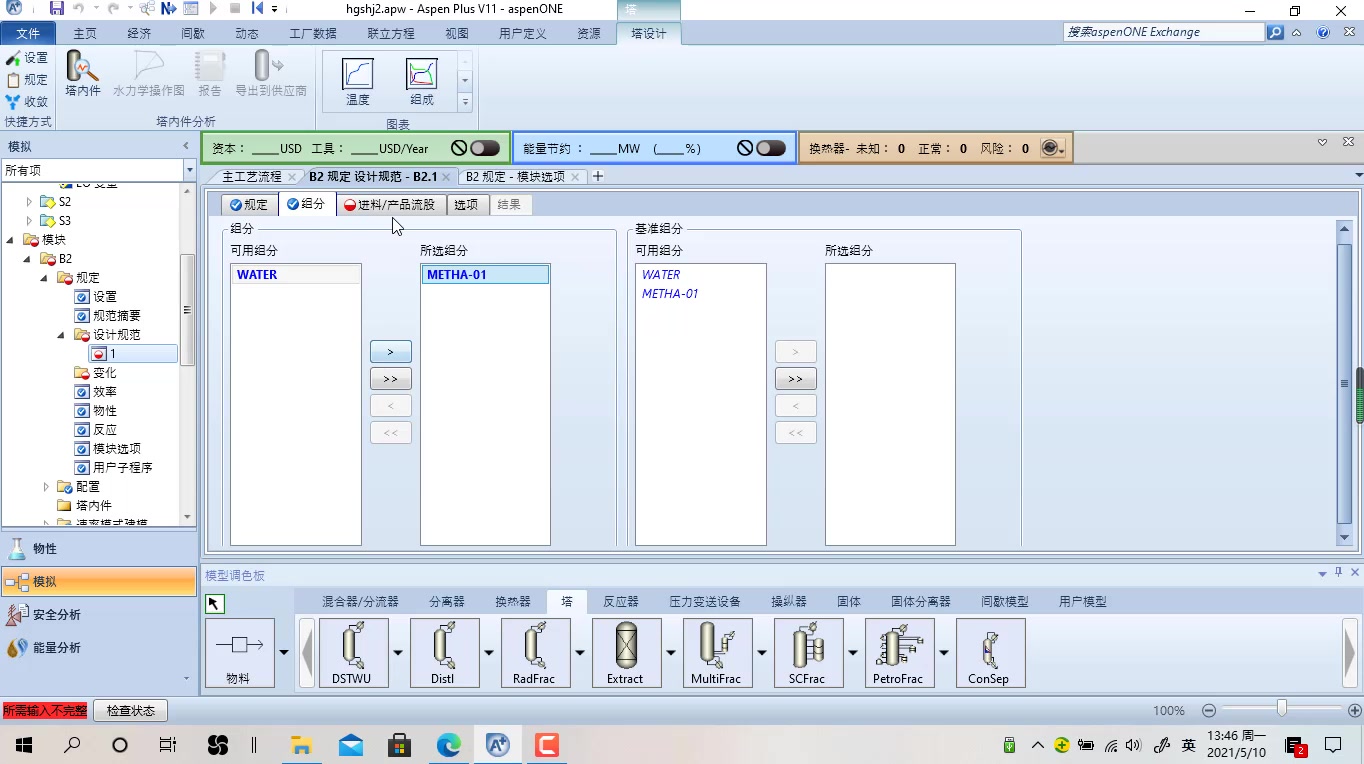Select the pointer arrow in model palette
This screenshot has height=764, width=1364.
pyautogui.click(x=215, y=603)
